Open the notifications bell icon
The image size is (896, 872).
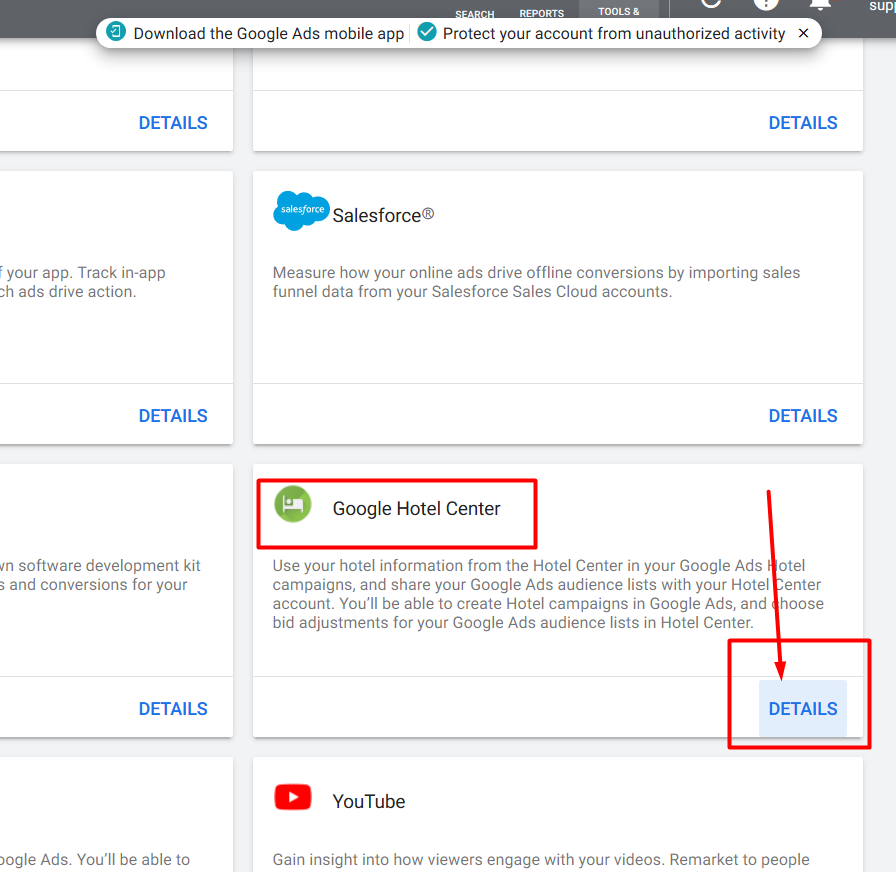click(x=821, y=5)
